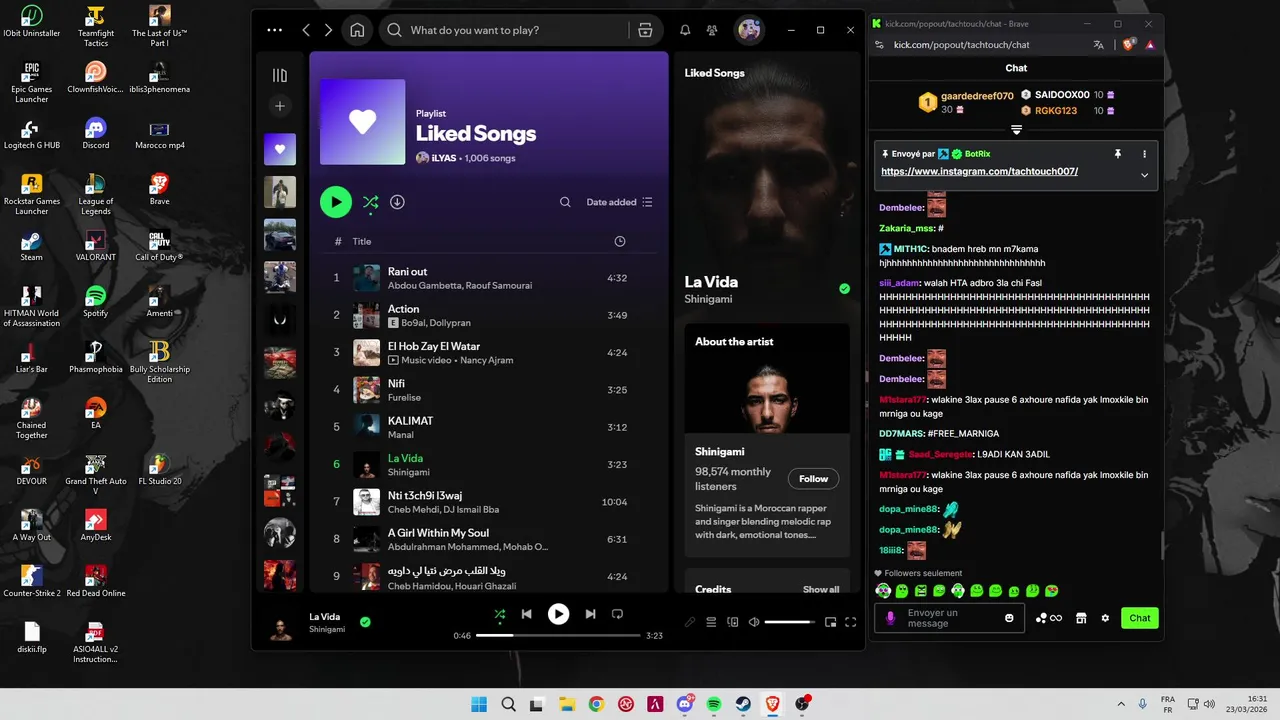Open the shop icon in Kick chat
1280x720 pixels.
(1081, 618)
